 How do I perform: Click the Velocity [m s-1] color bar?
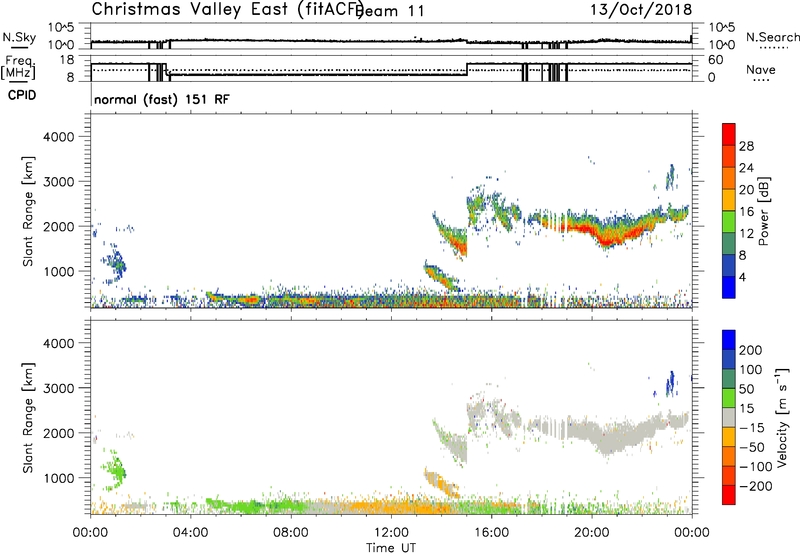729,417
